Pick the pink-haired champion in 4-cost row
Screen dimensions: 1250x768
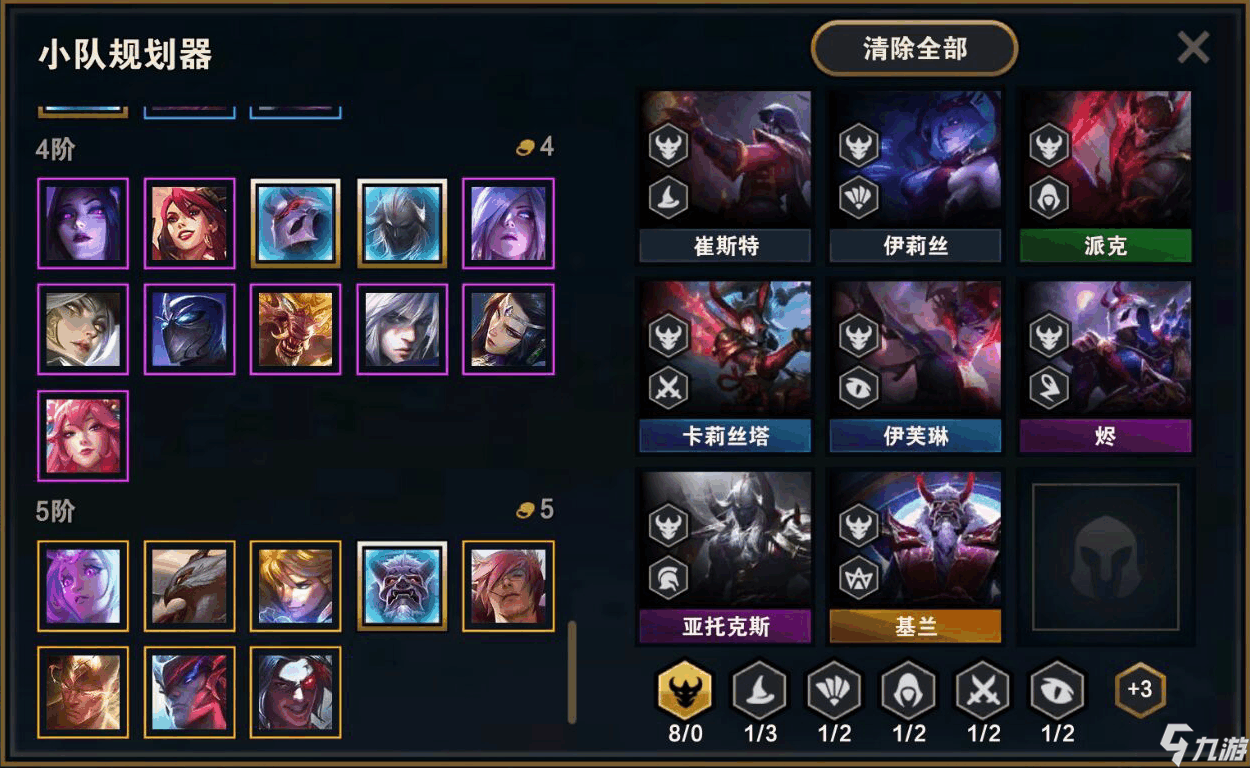[83, 435]
